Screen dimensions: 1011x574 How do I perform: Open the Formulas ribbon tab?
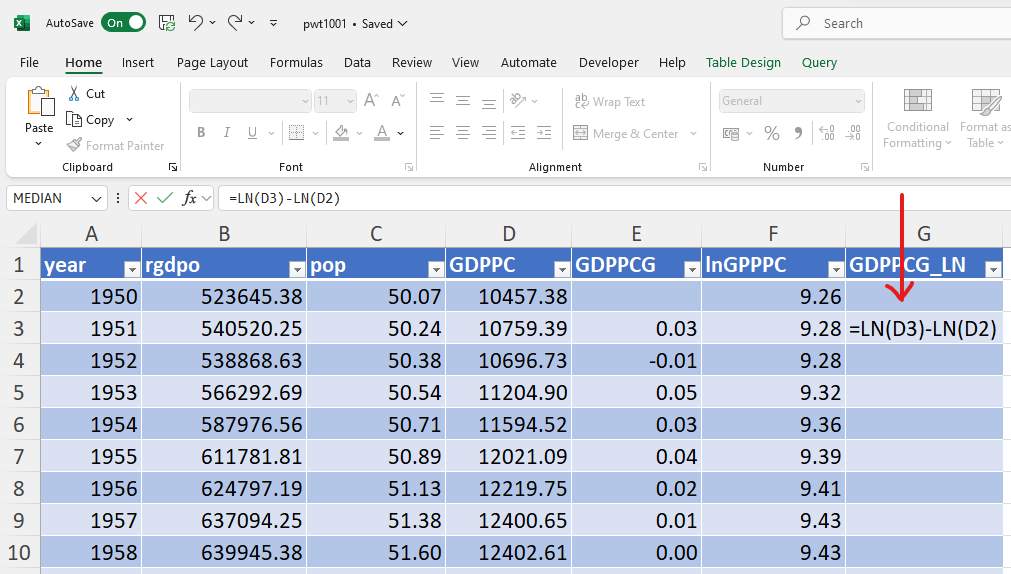pos(296,62)
